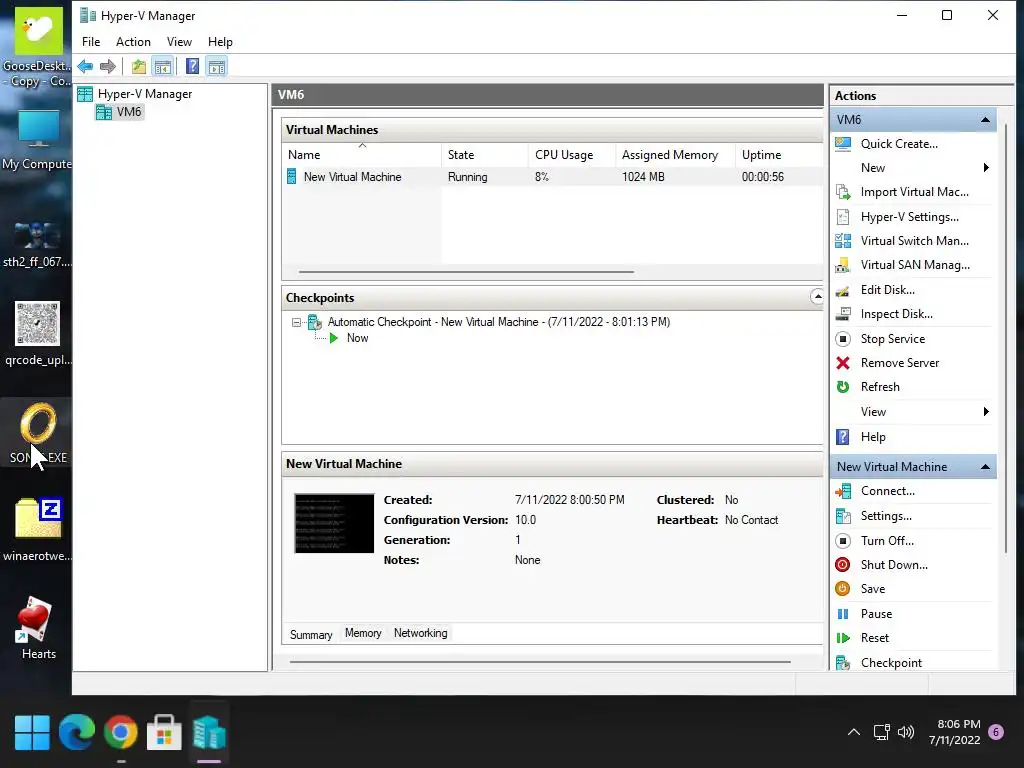The width and height of the screenshot is (1024, 768).
Task: Click the Edit Disk icon
Action: pos(843,290)
